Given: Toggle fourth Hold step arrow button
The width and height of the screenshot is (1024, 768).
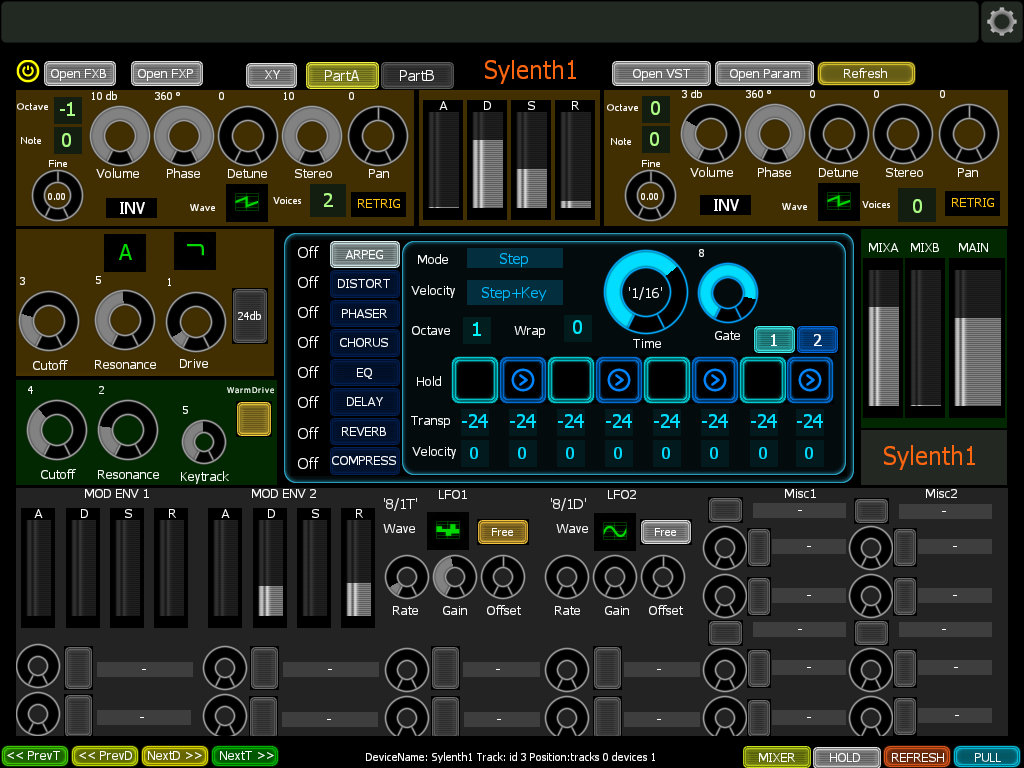Looking at the screenshot, I should [618, 380].
